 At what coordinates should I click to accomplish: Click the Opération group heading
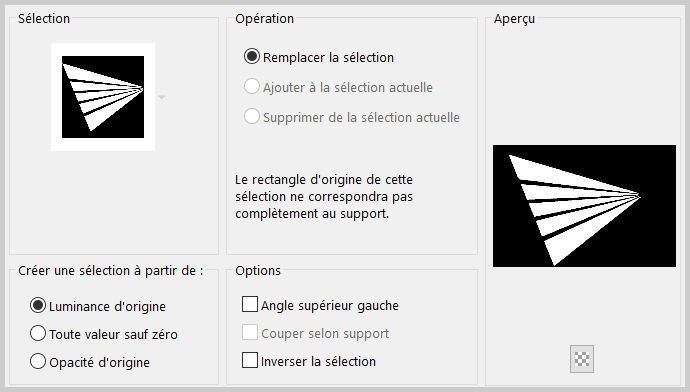[264, 18]
